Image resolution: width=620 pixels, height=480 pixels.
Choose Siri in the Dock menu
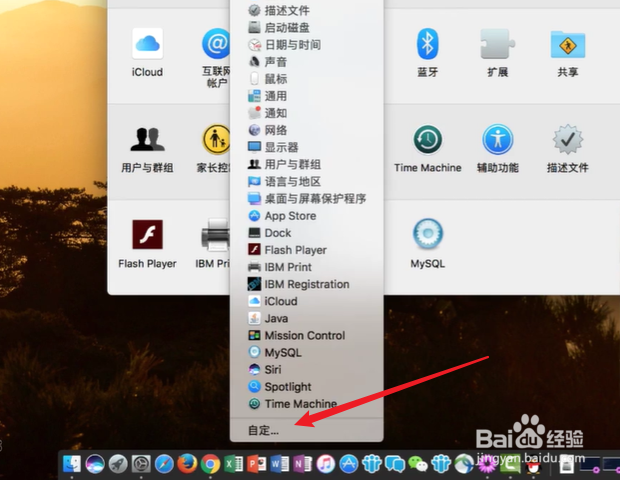(306, 370)
